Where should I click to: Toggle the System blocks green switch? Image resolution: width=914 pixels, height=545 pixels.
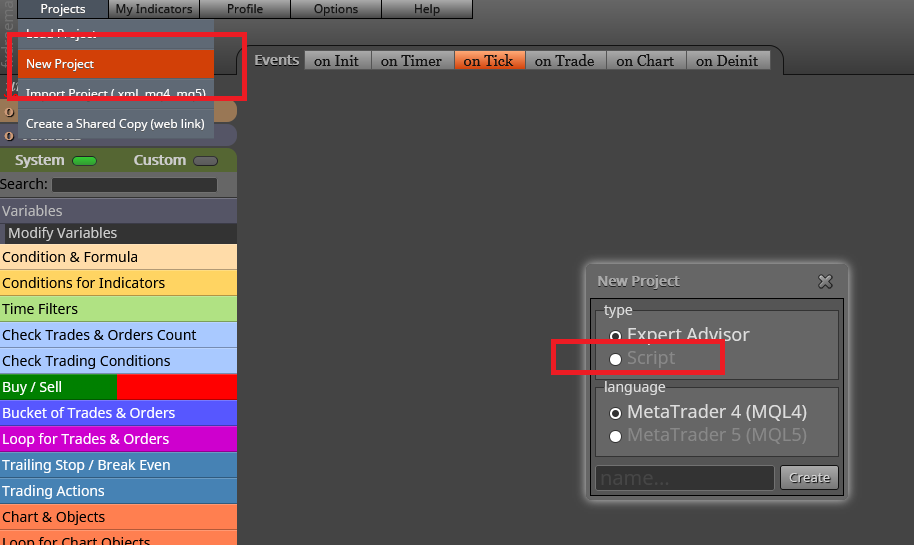[x=85, y=161]
